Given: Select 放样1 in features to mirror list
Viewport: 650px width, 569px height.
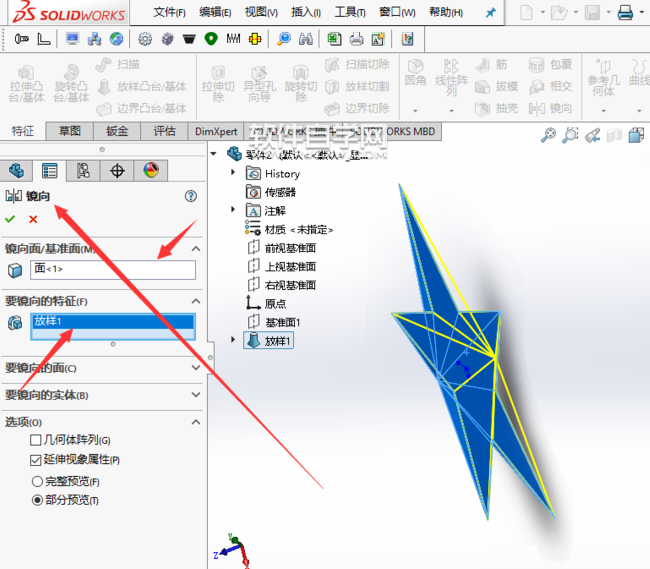Looking at the screenshot, I should 112,321.
